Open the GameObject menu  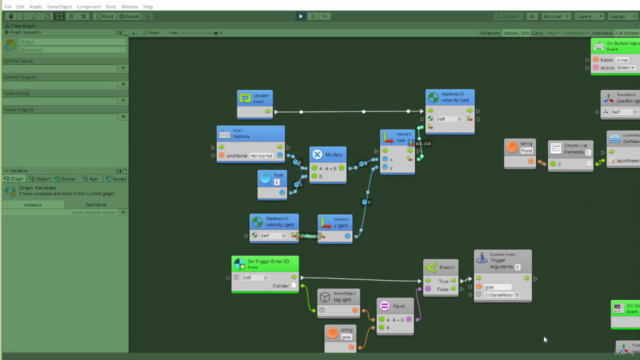59,7
